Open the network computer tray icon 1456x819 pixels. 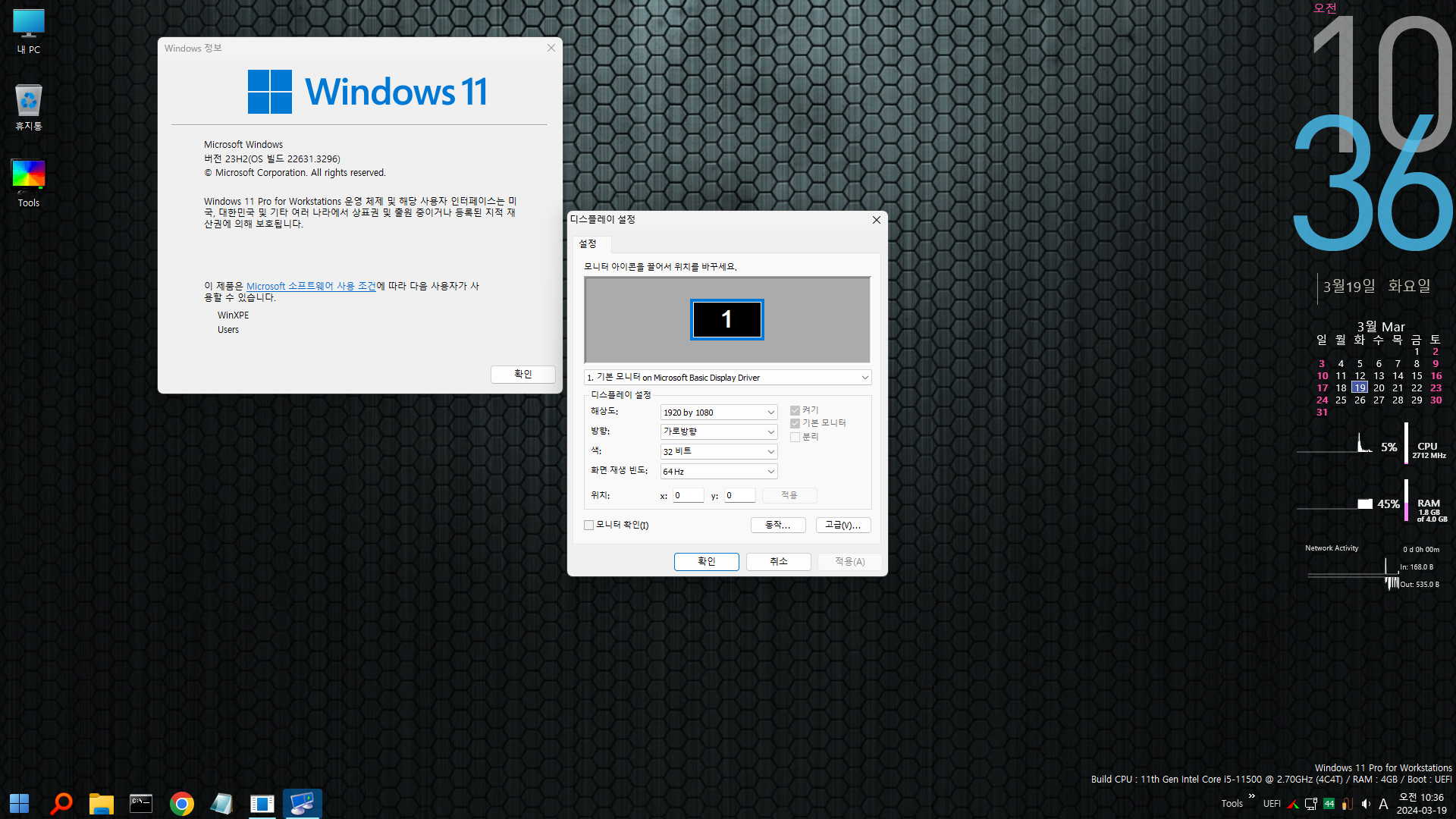point(1311,804)
